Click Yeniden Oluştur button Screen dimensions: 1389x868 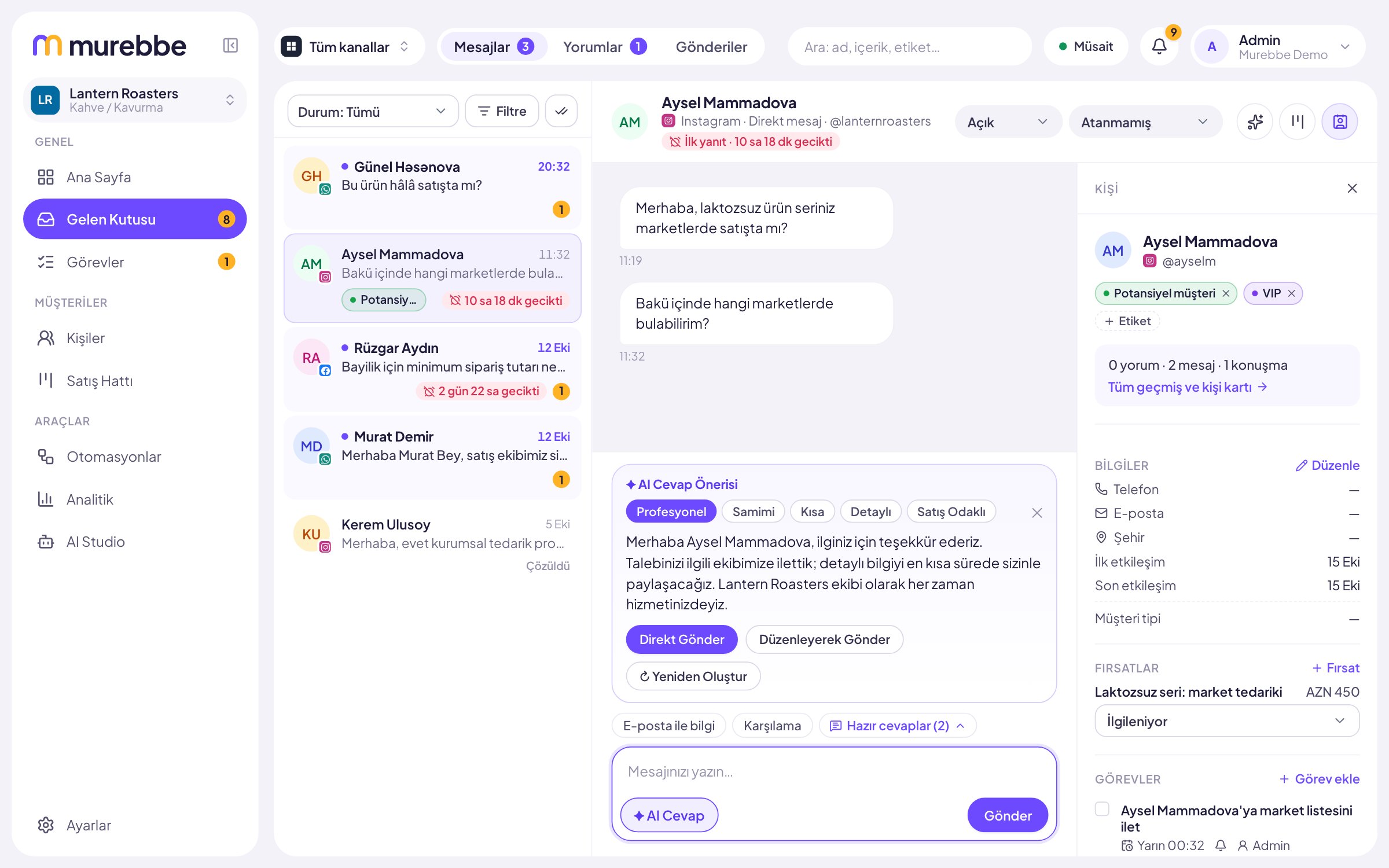(x=693, y=676)
